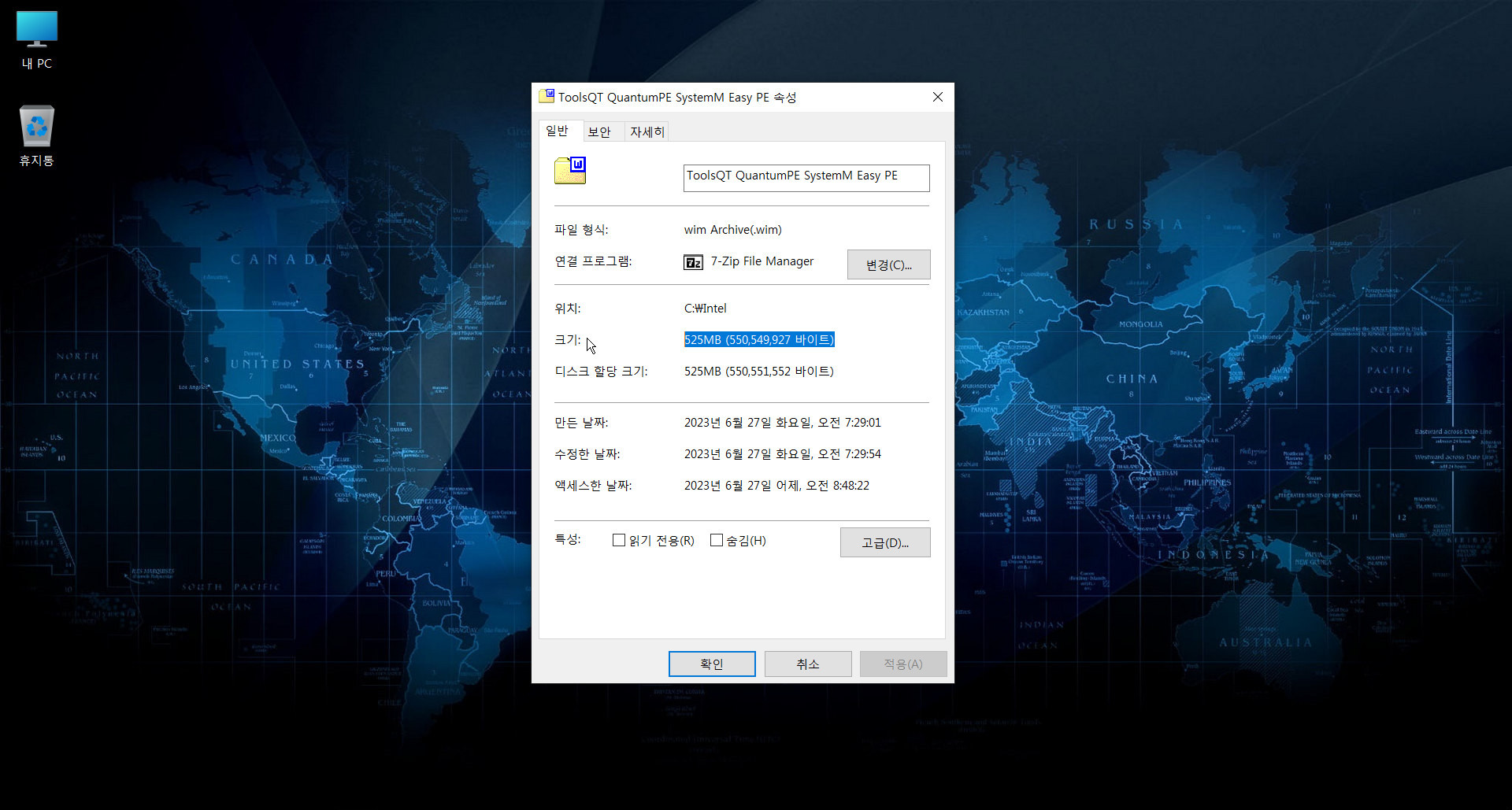Click the 파일 형식: label

(581, 229)
